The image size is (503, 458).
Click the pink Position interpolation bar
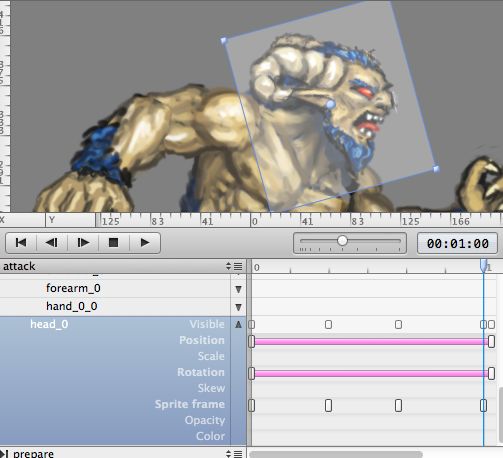371,342
